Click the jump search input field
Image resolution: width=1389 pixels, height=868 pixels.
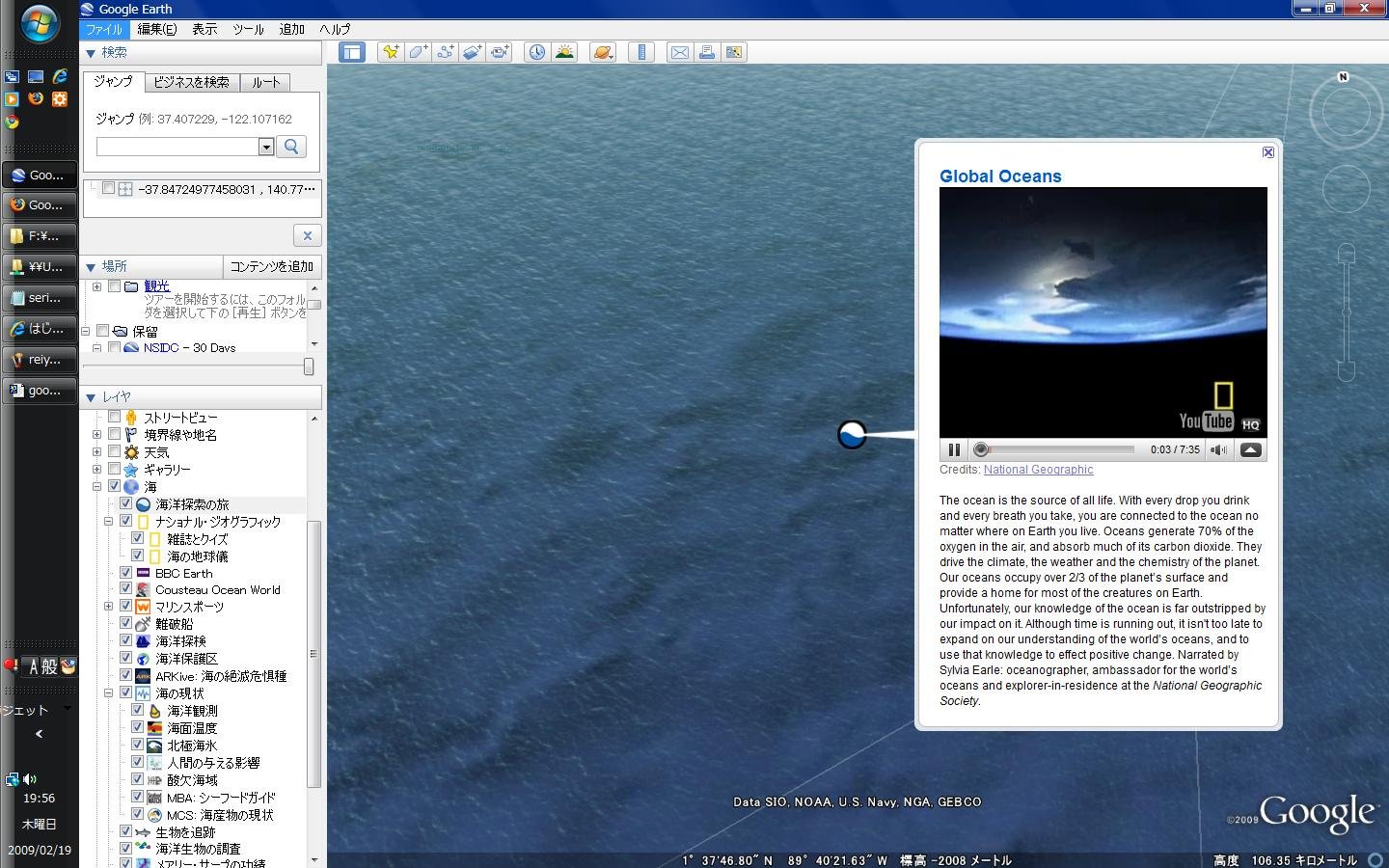[178, 147]
